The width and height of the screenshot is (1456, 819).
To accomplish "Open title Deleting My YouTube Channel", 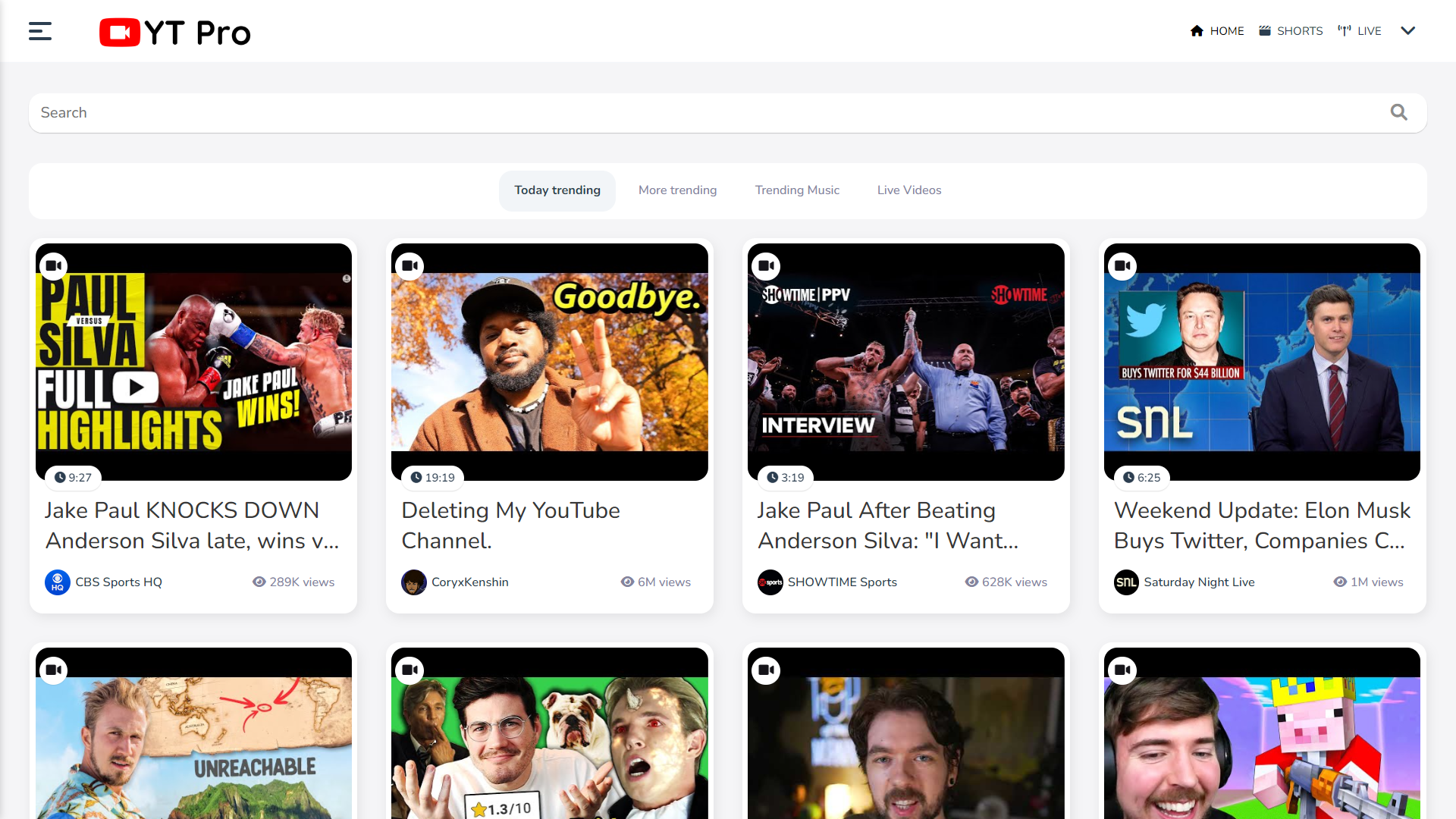I will click(x=511, y=526).
